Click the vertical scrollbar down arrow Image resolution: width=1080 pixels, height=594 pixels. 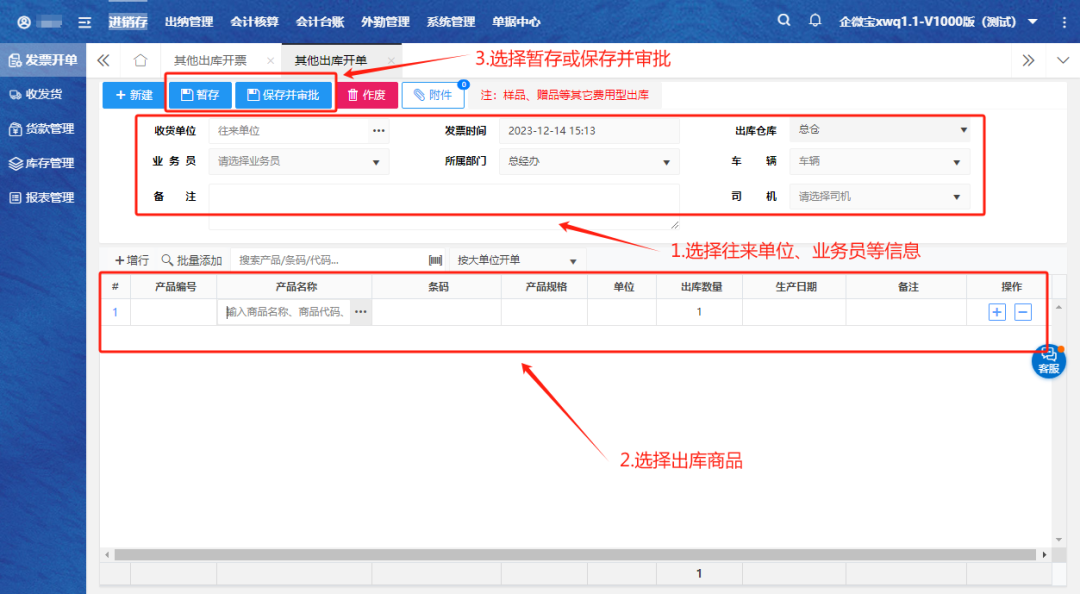pos(1059,540)
